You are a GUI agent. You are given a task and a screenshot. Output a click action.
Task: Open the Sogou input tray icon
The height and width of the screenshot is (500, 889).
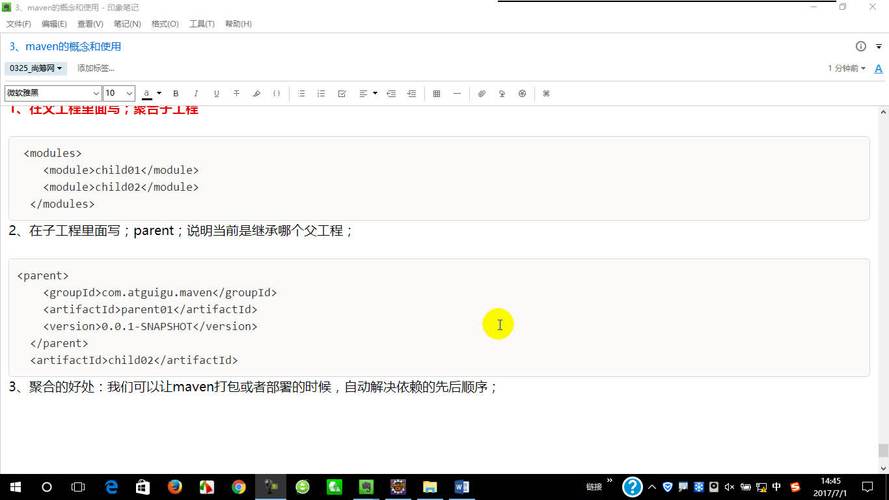point(795,487)
